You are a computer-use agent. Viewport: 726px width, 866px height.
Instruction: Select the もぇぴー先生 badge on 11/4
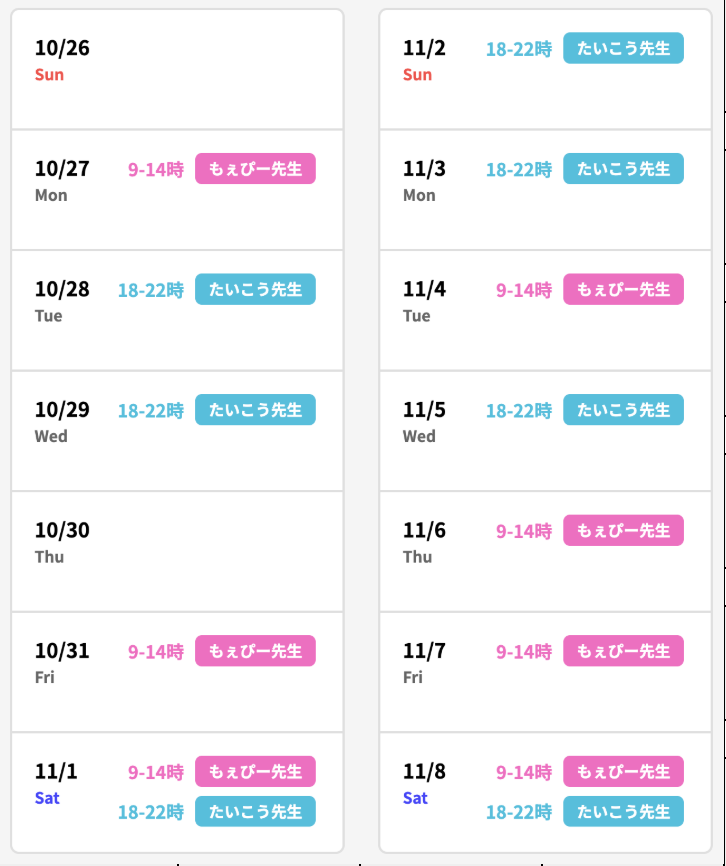623,289
